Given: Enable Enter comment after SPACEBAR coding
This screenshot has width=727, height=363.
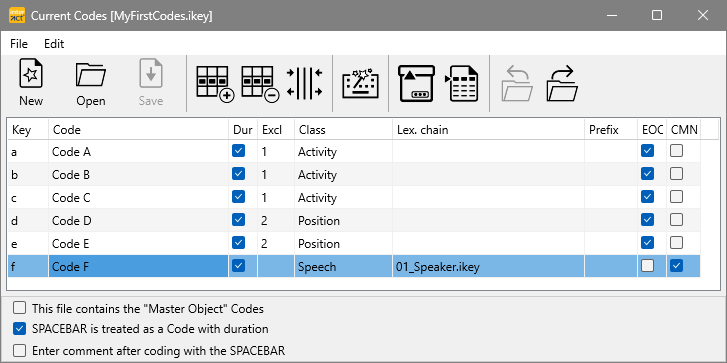Looking at the screenshot, I should point(19,350).
